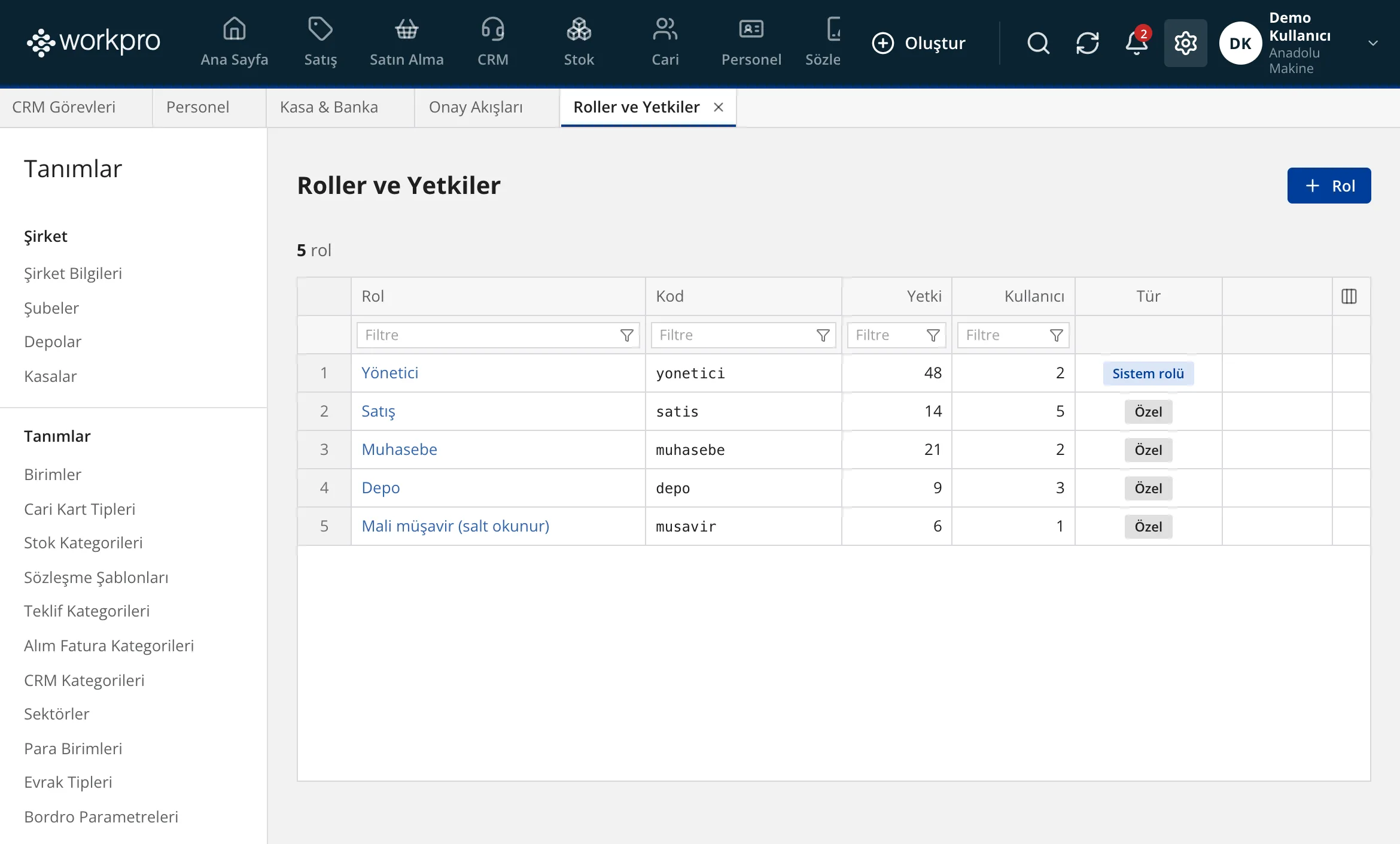Sort by the Kullanıcı column header

[1014, 296]
